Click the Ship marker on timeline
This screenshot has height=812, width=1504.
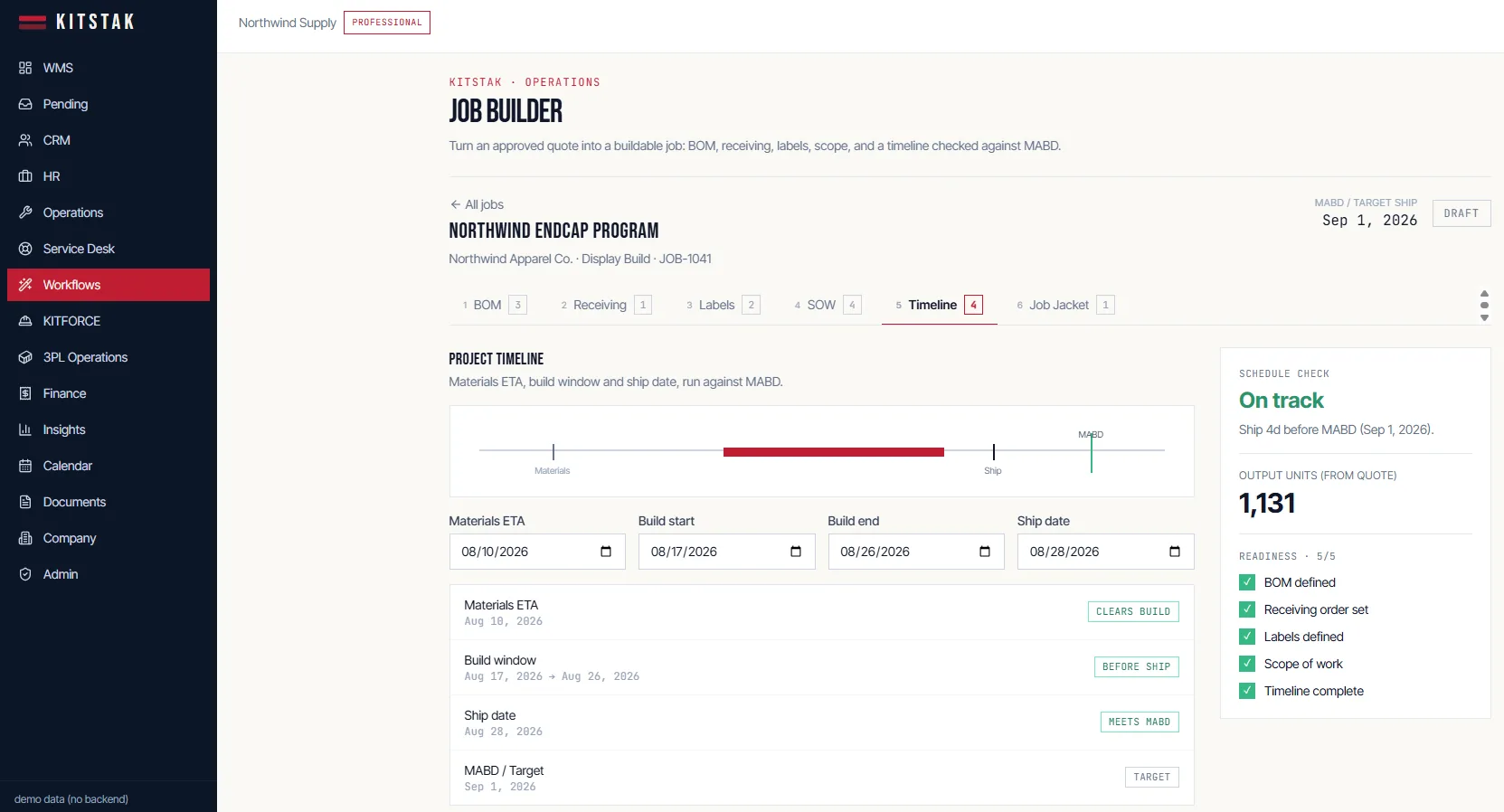pos(993,452)
